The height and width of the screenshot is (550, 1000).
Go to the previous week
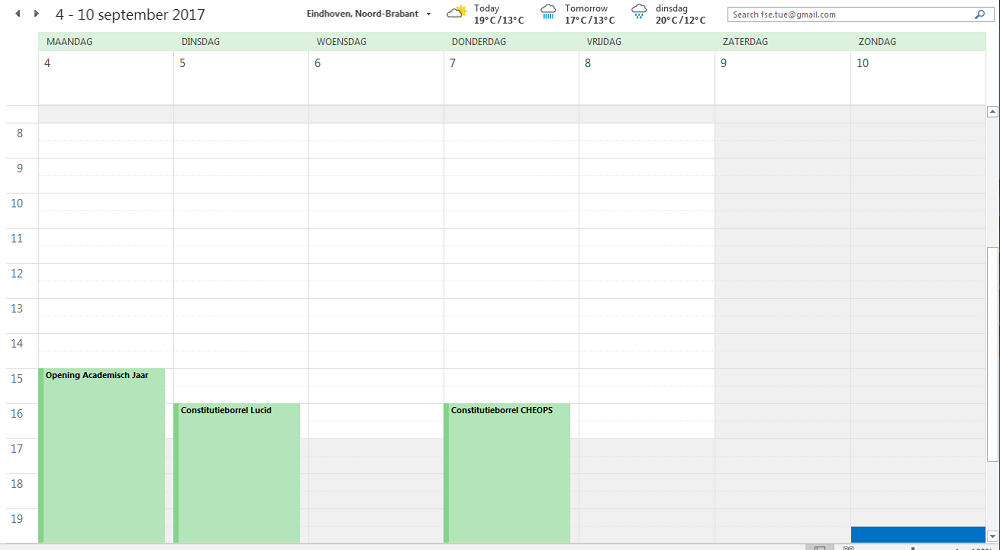18,14
